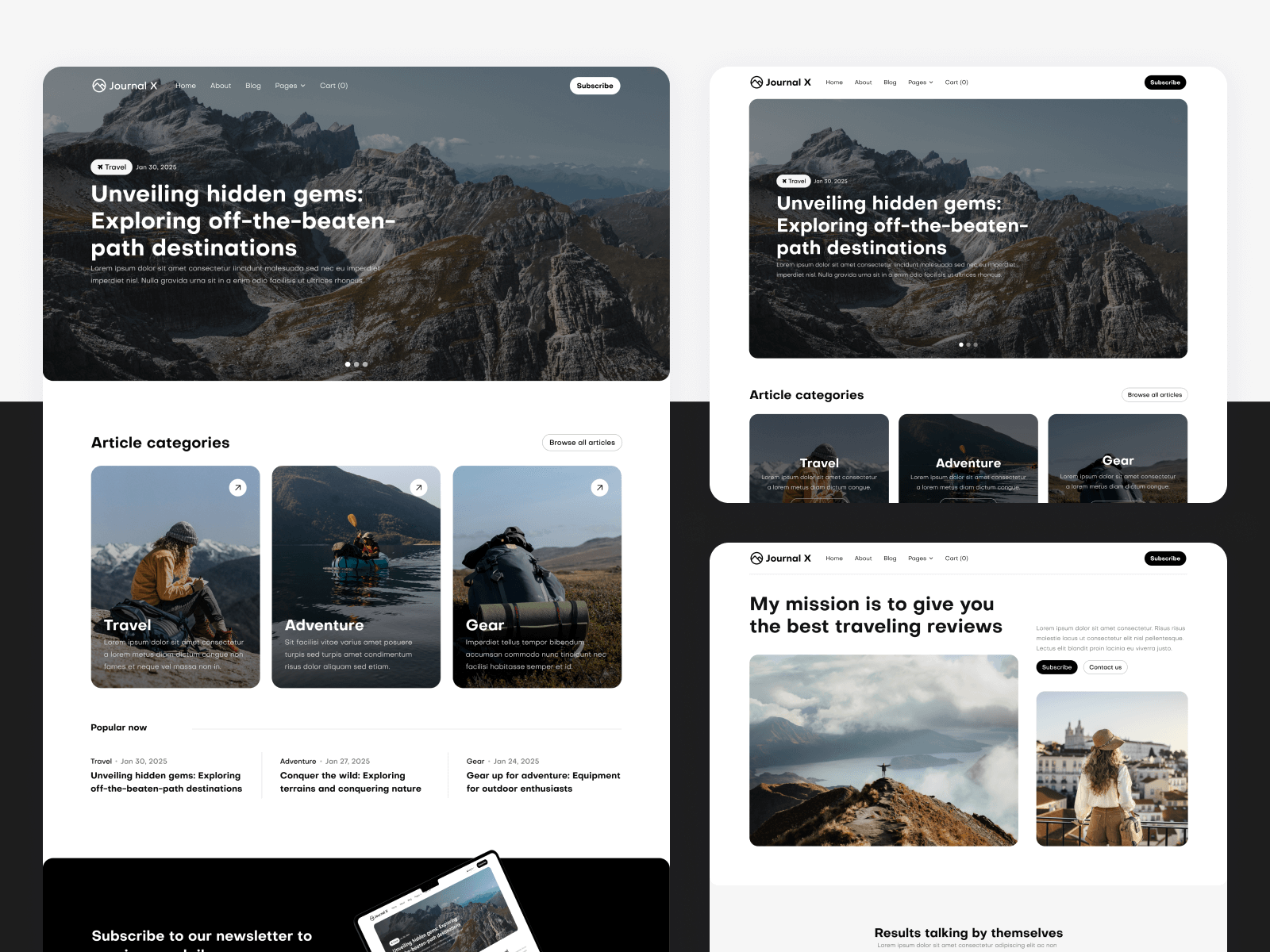Viewport: 1270px width, 952px height.
Task: Open article 'Gear up for adventure: Equipment'
Action: 543,782
